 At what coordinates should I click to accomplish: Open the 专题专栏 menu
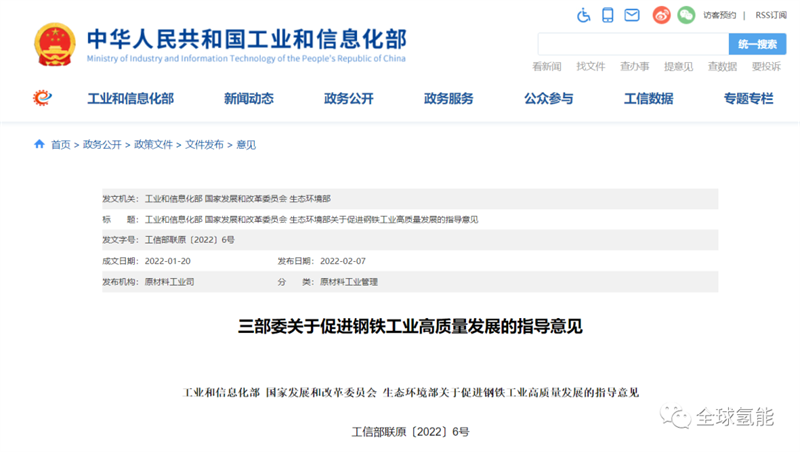pyautogui.click(x=748, y=98)
